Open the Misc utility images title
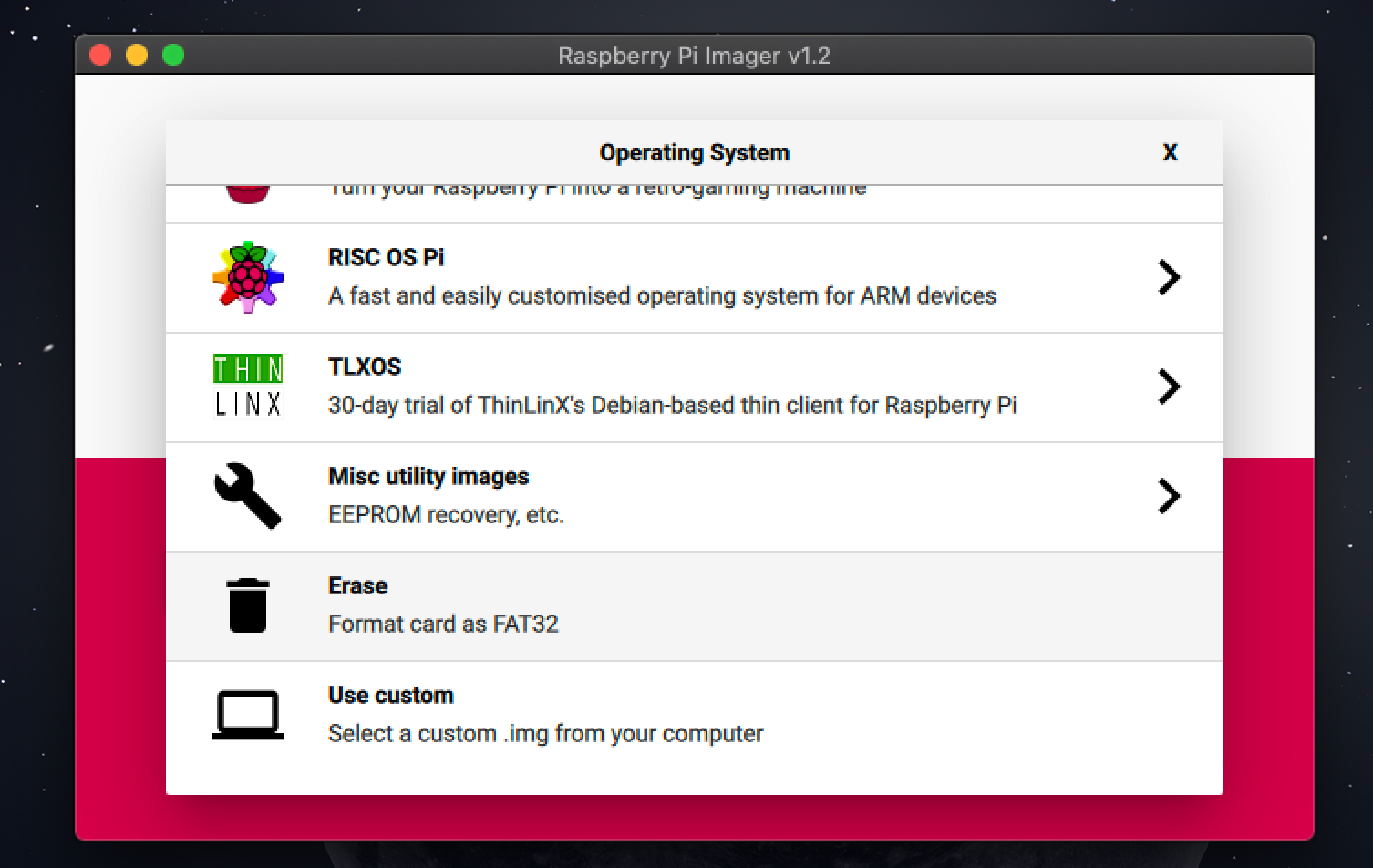This screenshot has height=868, width=1373. click(428, 477)
